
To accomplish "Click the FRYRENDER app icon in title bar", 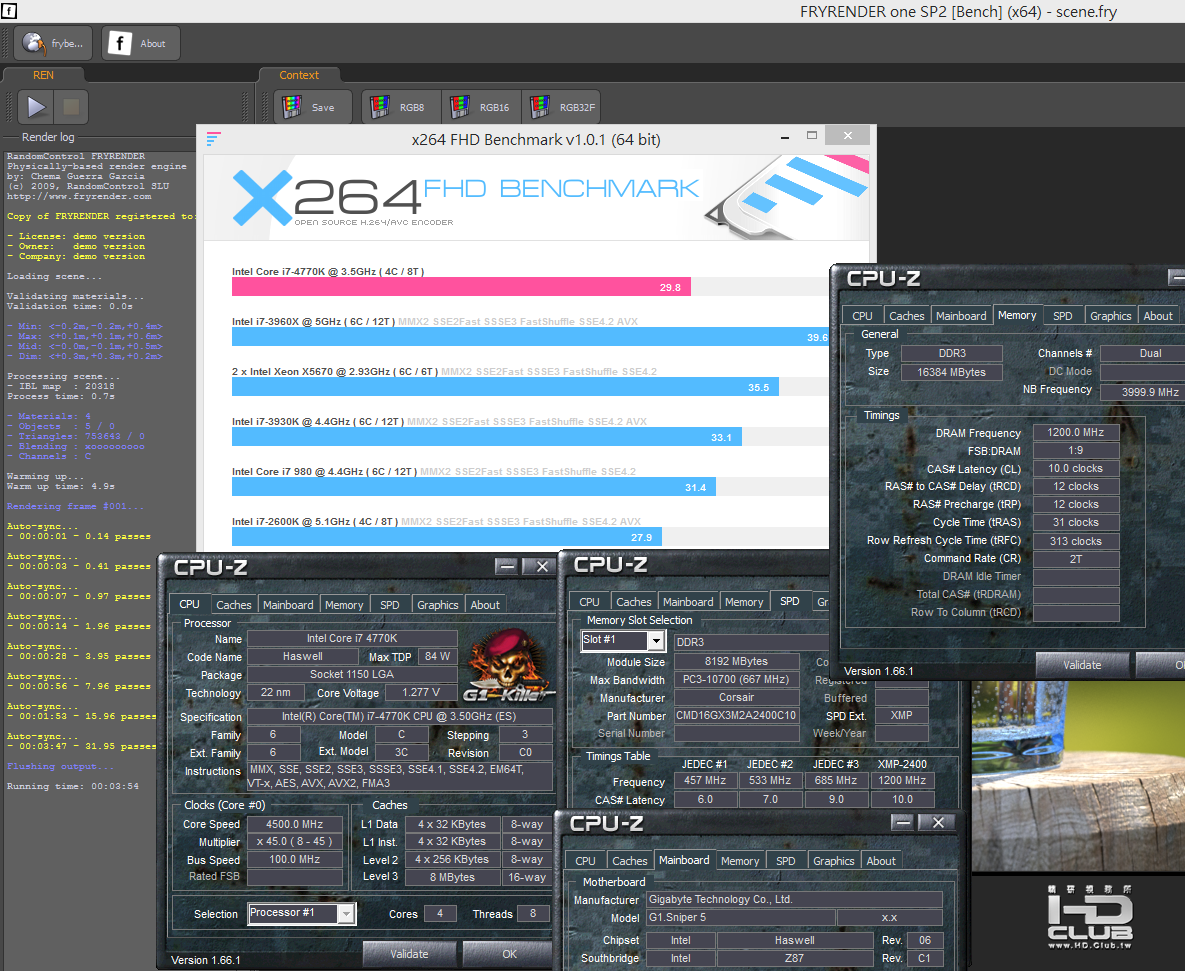I will coord(9,11).
